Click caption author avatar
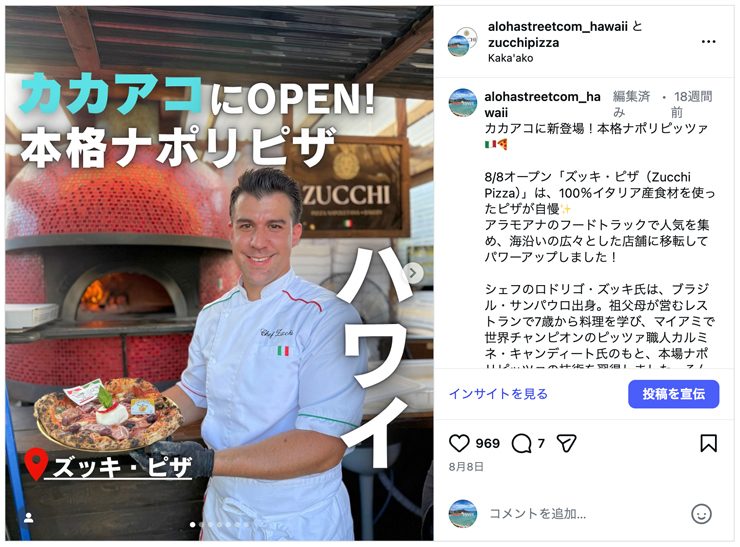Image resolution: width=740 pixels, height=547 pixels. coord(462,102)
